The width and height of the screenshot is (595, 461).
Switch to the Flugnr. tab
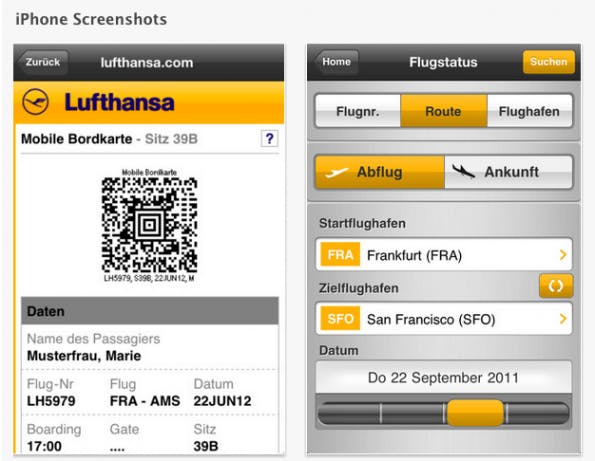click(358, 111)
